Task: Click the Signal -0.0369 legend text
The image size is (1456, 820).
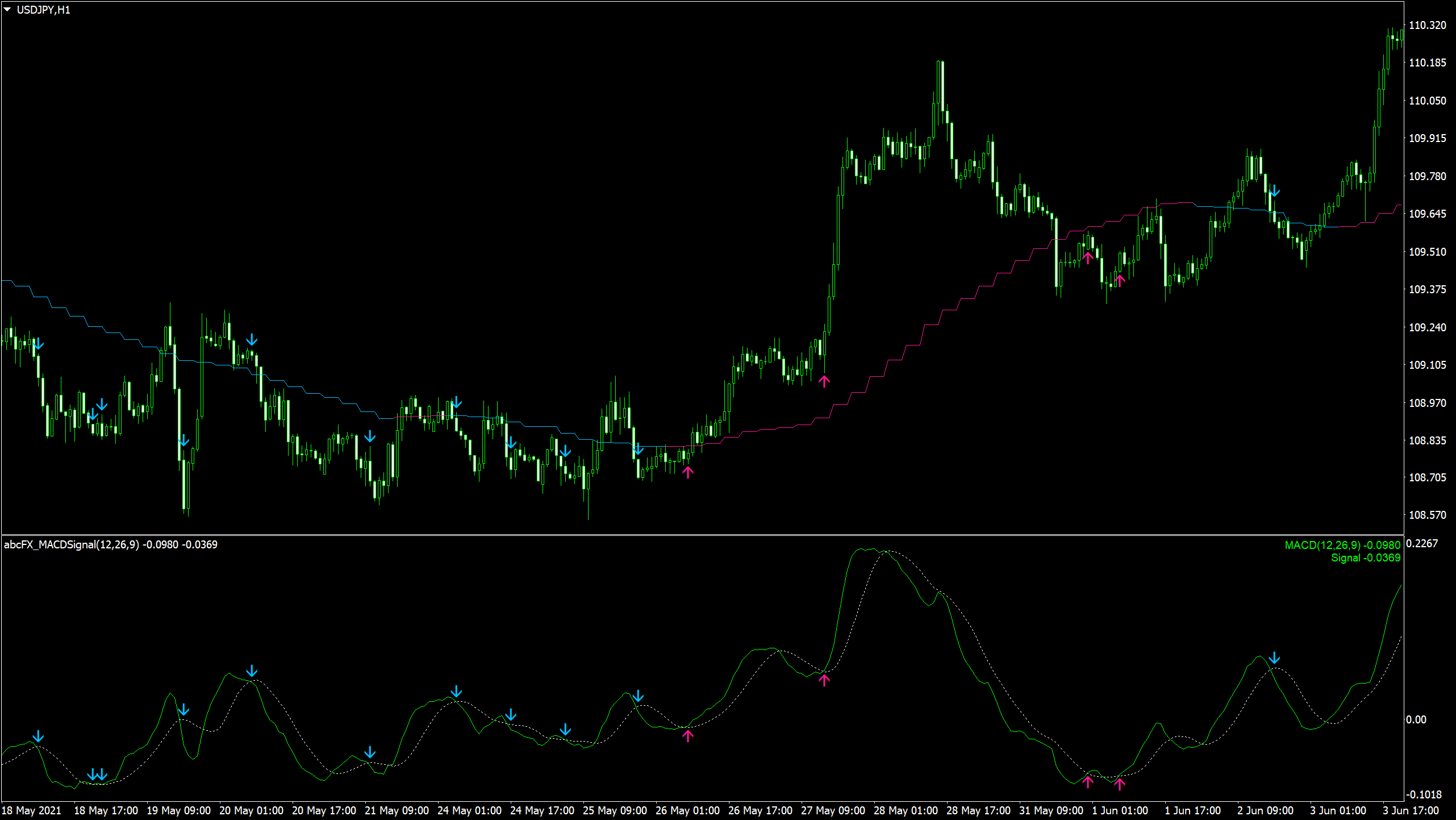Action: point(1365,557)
